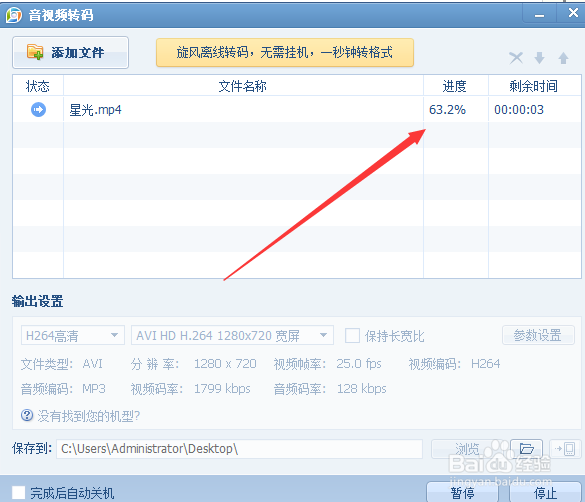Click the 参数设置 button
The height and width of the screenshot is (502, 585).
[538, 335]
